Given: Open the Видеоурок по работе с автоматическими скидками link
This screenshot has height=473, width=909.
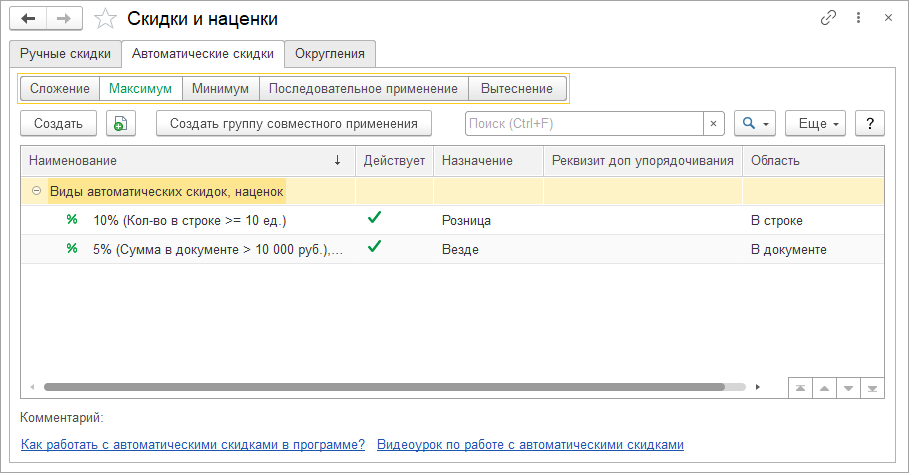Looking at the screenshot, I should (x=530, y=445).
